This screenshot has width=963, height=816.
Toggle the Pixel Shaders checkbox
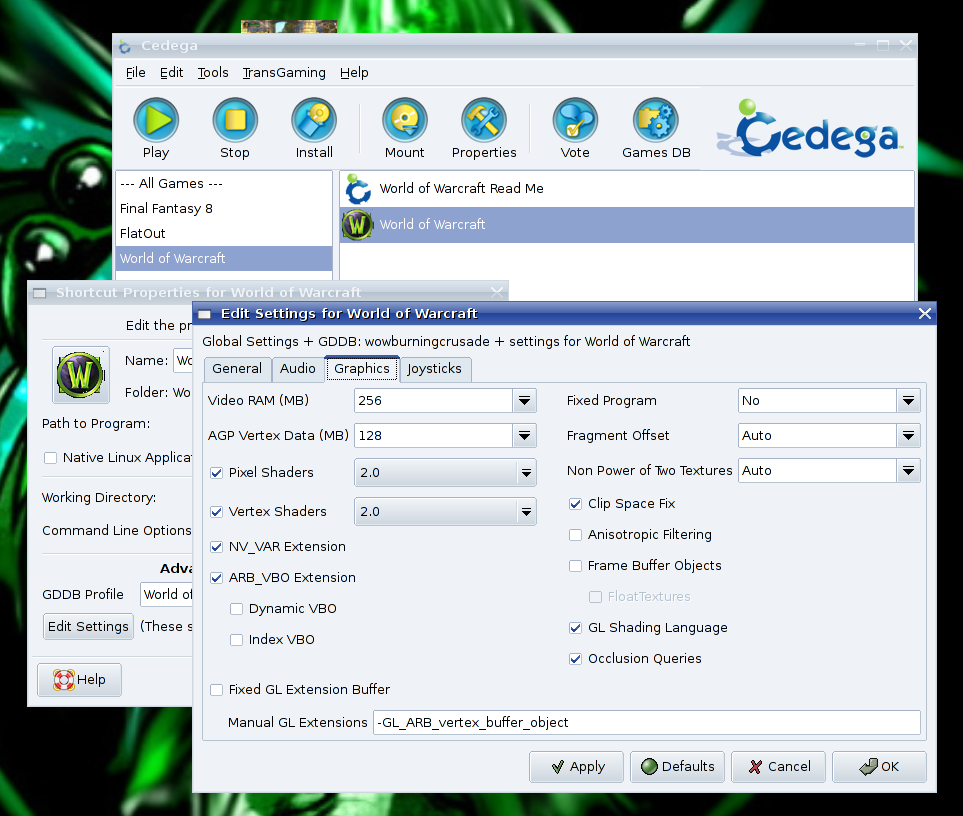click(x=216, y=473)
